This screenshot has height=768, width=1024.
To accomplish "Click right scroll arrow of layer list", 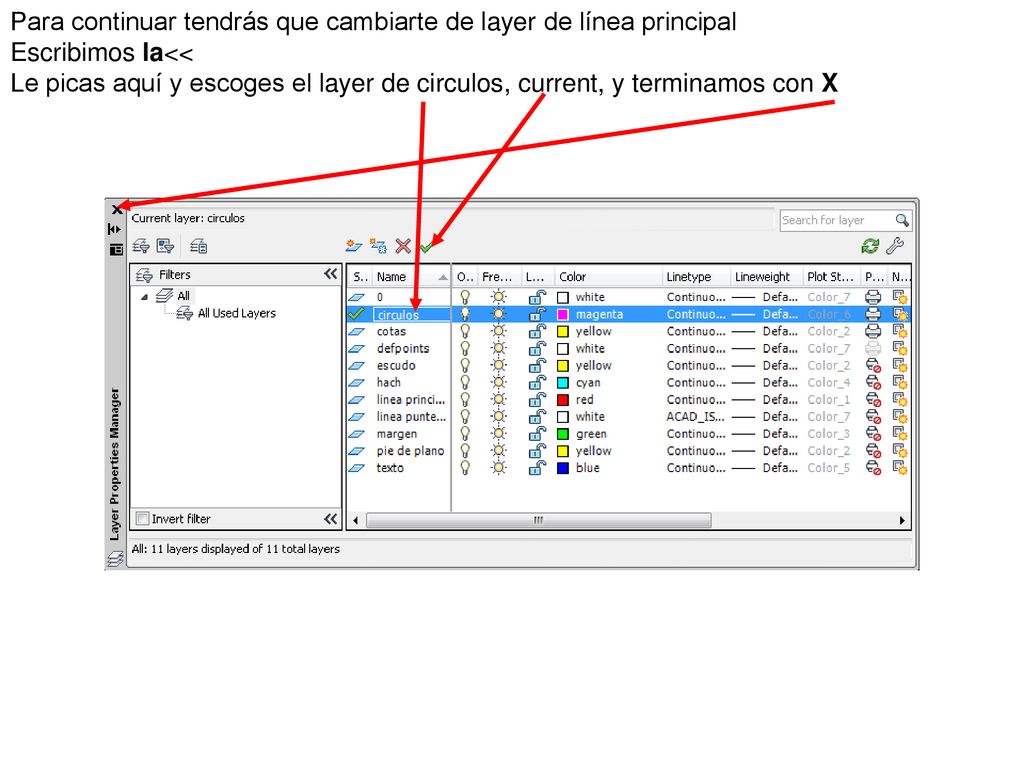I will pos(902,520).
